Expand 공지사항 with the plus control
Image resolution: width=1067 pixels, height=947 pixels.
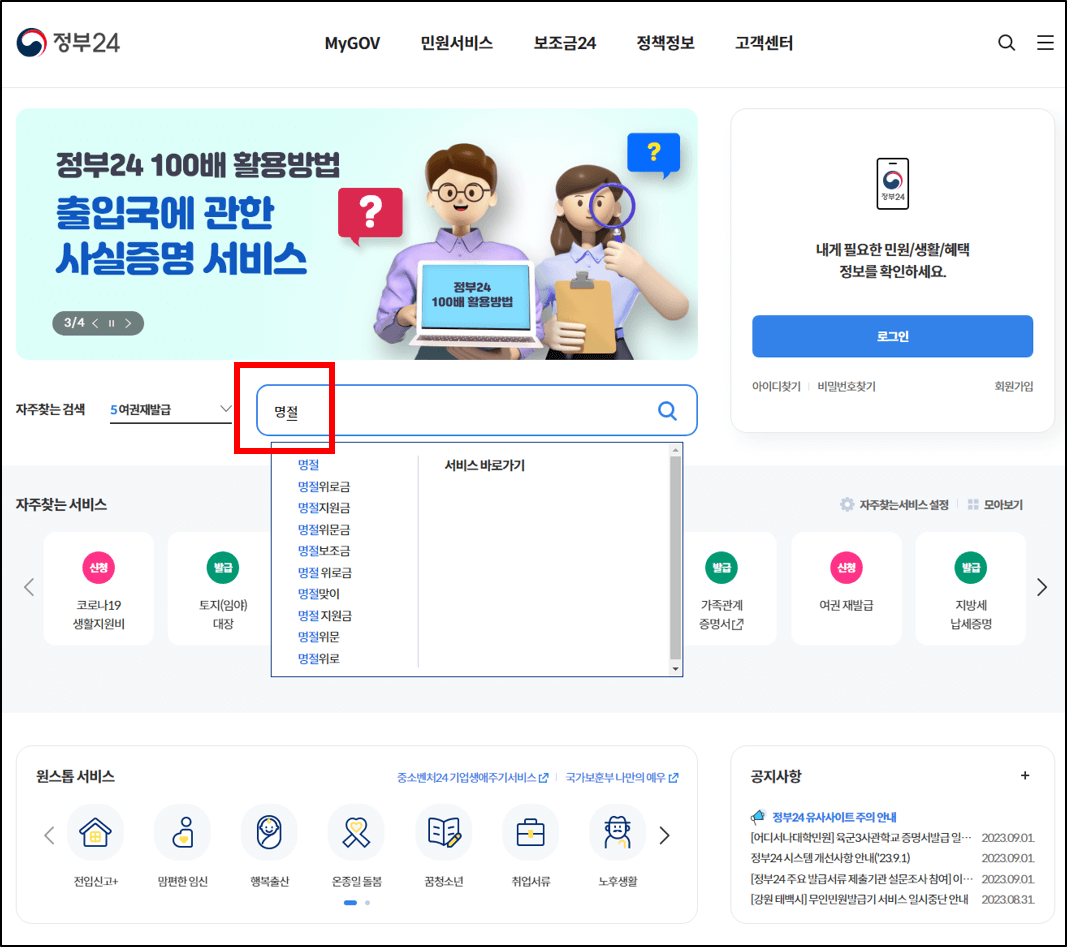(1026, 776)
